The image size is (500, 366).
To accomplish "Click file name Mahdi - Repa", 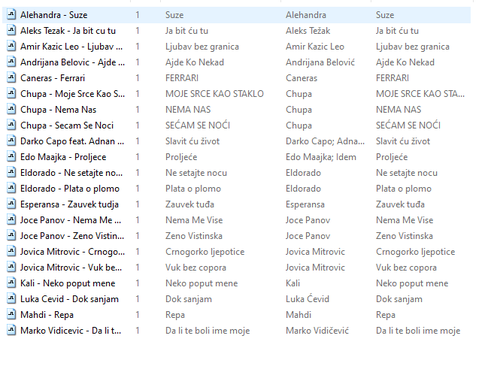I will [47, 315].
